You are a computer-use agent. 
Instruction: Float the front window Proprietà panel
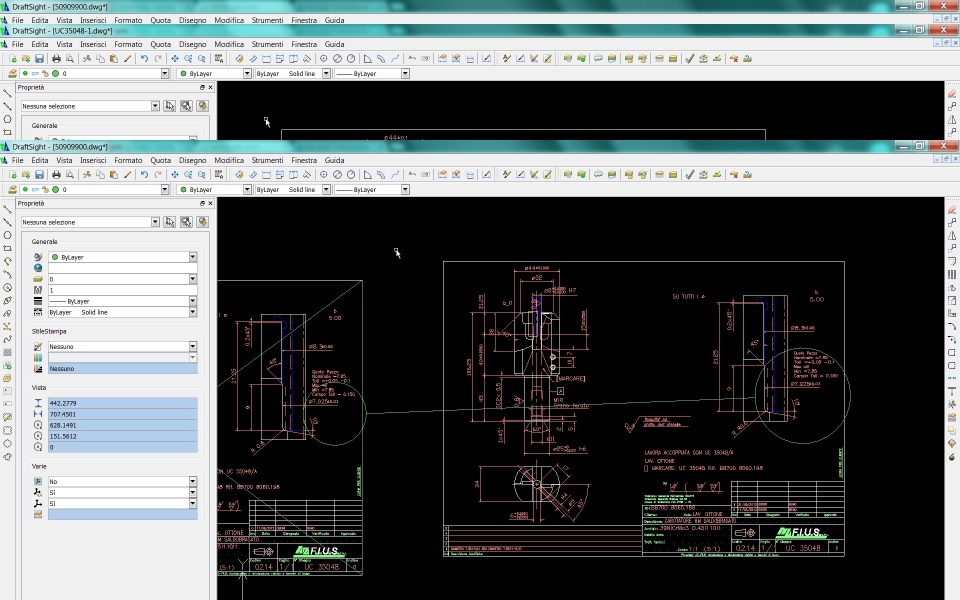[x=202, y=203]
